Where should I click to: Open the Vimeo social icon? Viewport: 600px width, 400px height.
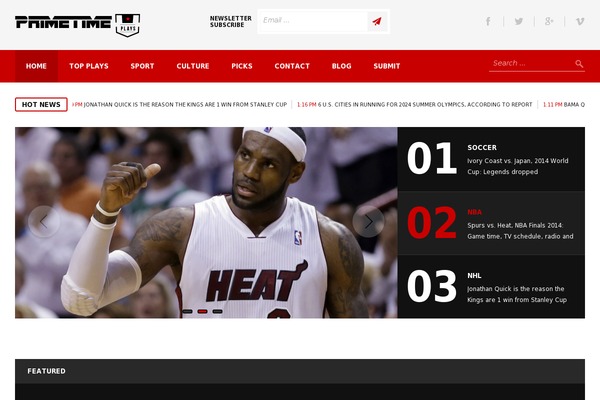tap(580, 21)
